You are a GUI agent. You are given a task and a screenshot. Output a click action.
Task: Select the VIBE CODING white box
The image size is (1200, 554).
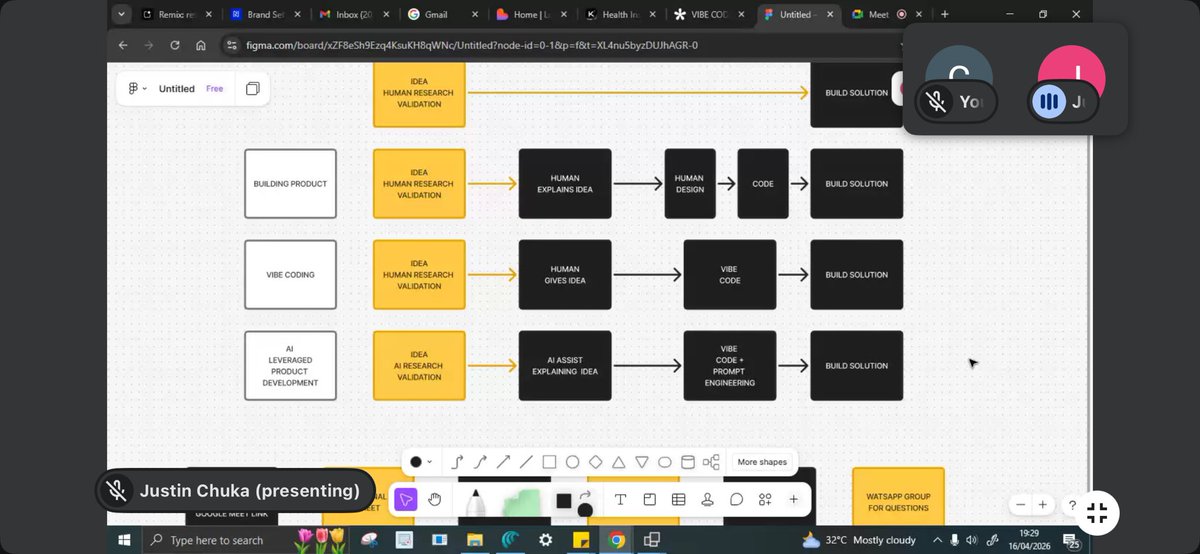(x=290, y=275)
